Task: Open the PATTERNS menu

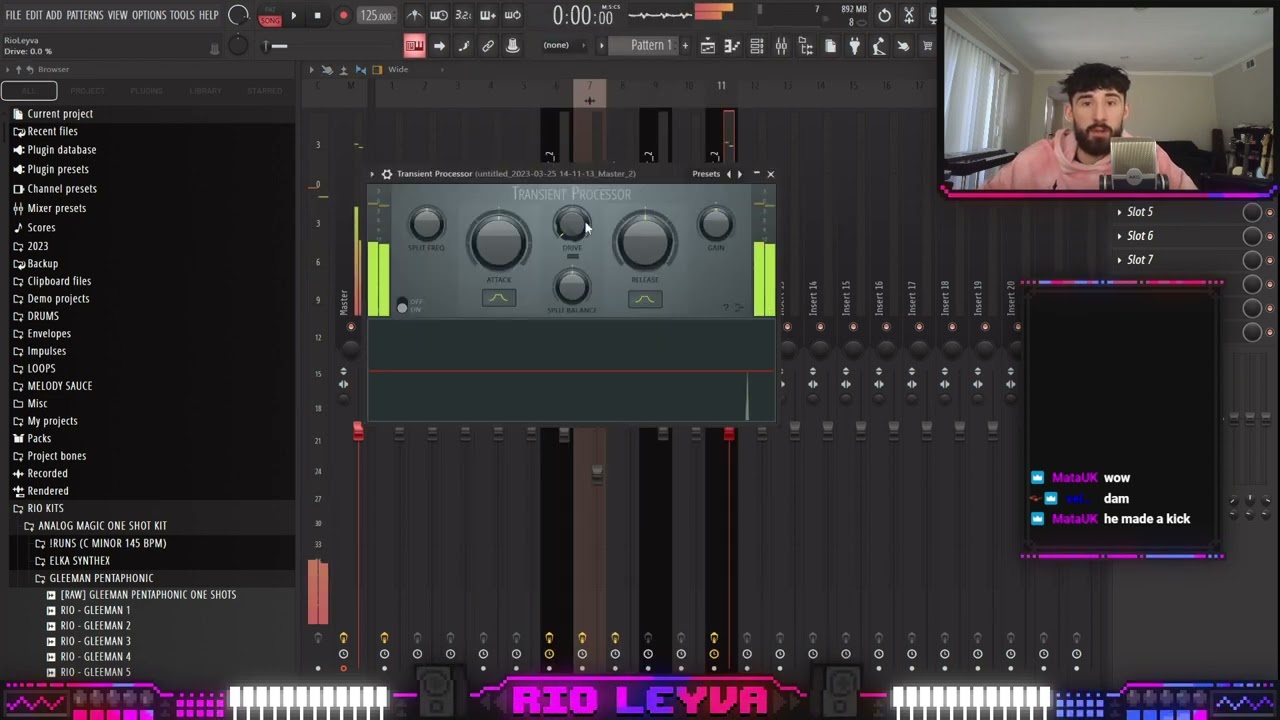Action: pos(84,15)
